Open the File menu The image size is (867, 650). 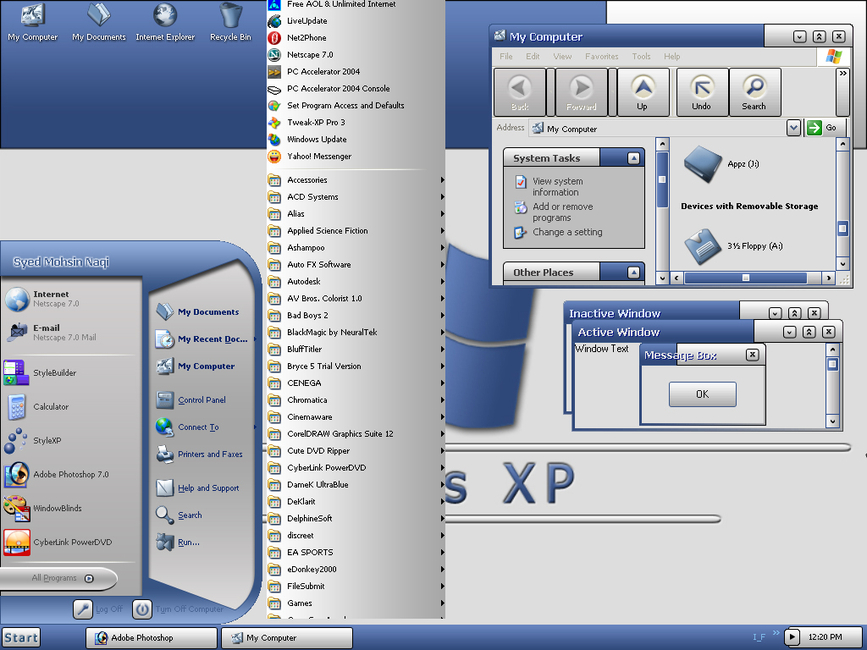click(506, 56)
